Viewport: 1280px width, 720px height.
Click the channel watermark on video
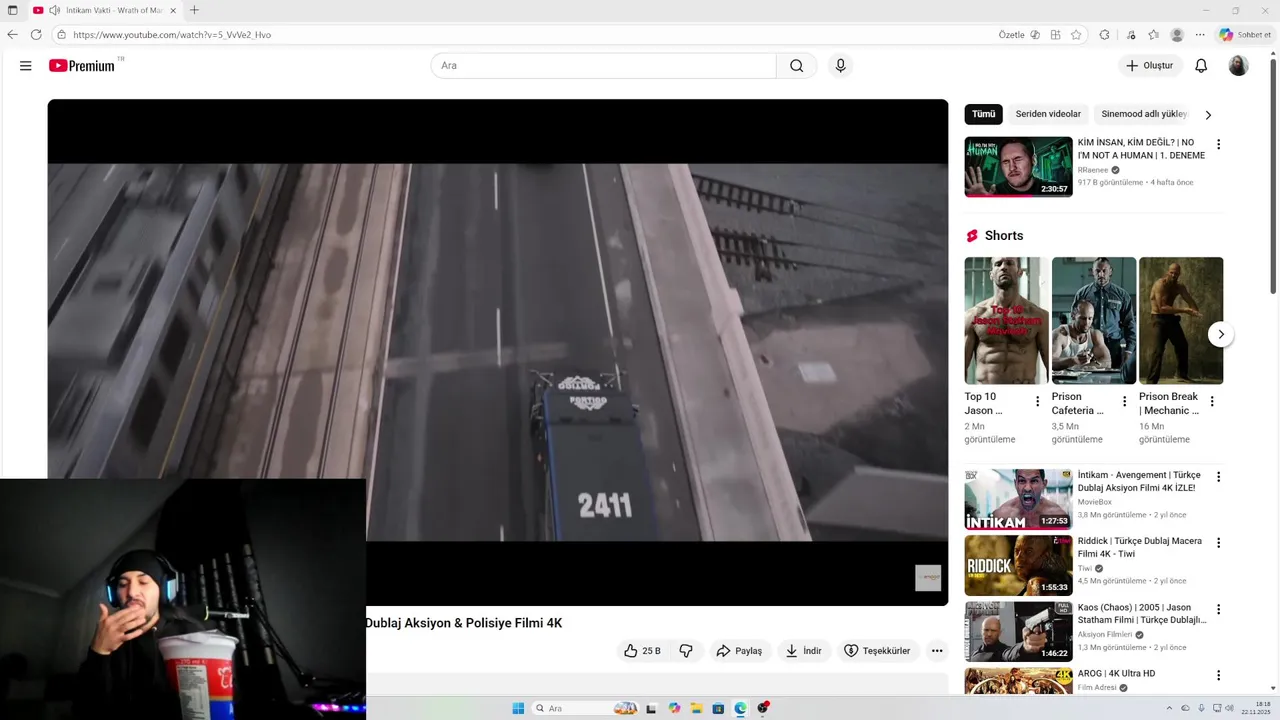pyautogui.click(x=928, y=578)
